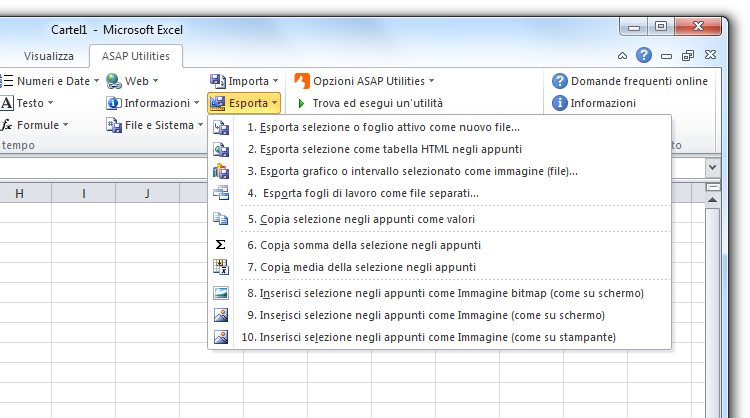
Task: Click the Numeri e Date list icon
Action: [x=7, y=81]
